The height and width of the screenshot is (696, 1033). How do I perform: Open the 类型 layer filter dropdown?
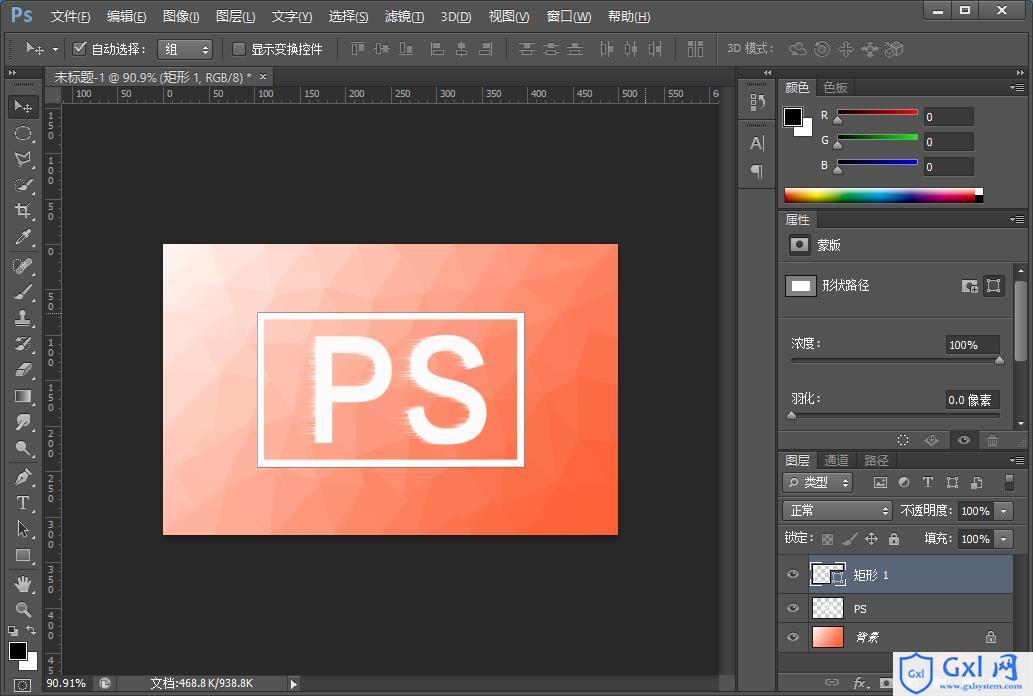818,482
